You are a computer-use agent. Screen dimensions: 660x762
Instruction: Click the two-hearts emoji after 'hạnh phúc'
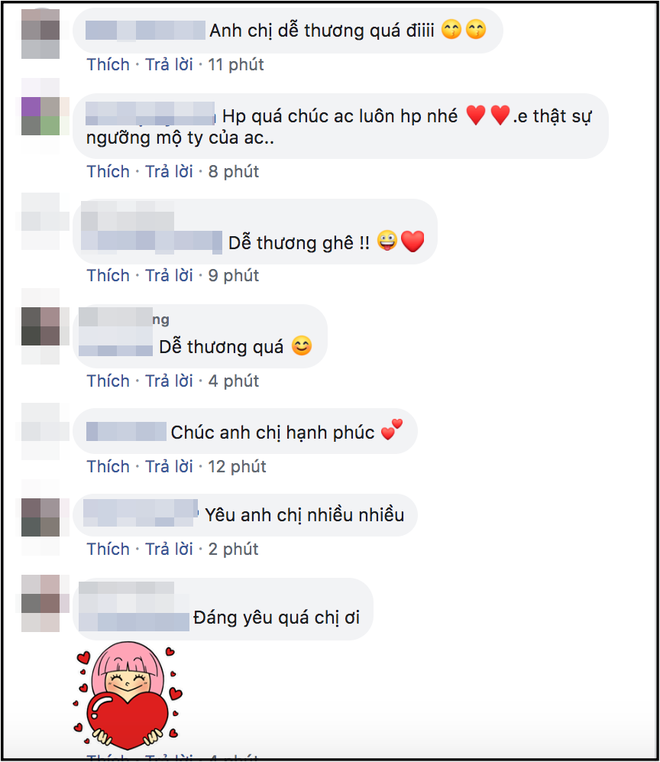[392, 430]
